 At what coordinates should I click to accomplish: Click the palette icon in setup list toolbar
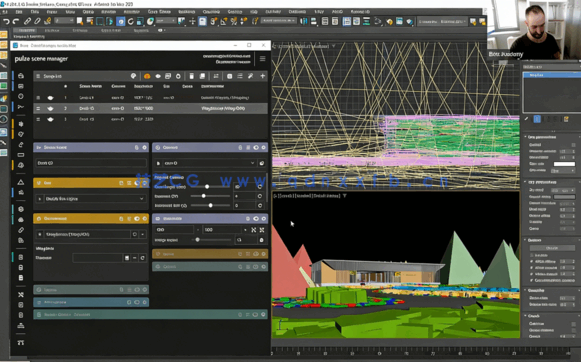coord(133,76)
